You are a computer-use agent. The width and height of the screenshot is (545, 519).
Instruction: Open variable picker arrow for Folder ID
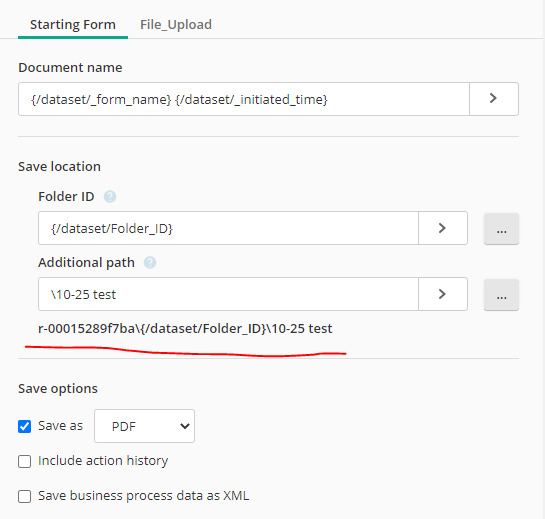442,228
